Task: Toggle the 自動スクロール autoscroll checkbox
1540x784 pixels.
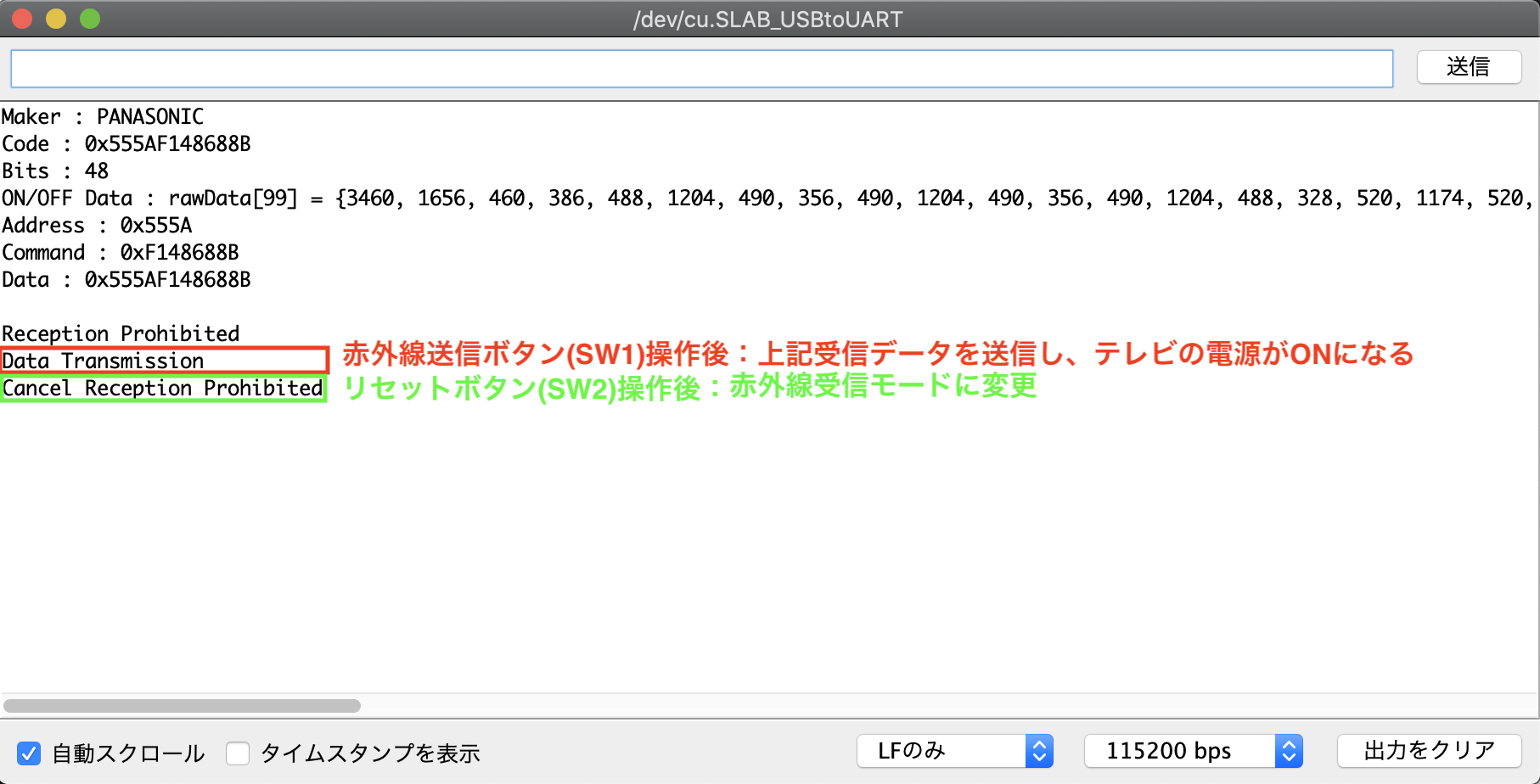Action: 29,753
